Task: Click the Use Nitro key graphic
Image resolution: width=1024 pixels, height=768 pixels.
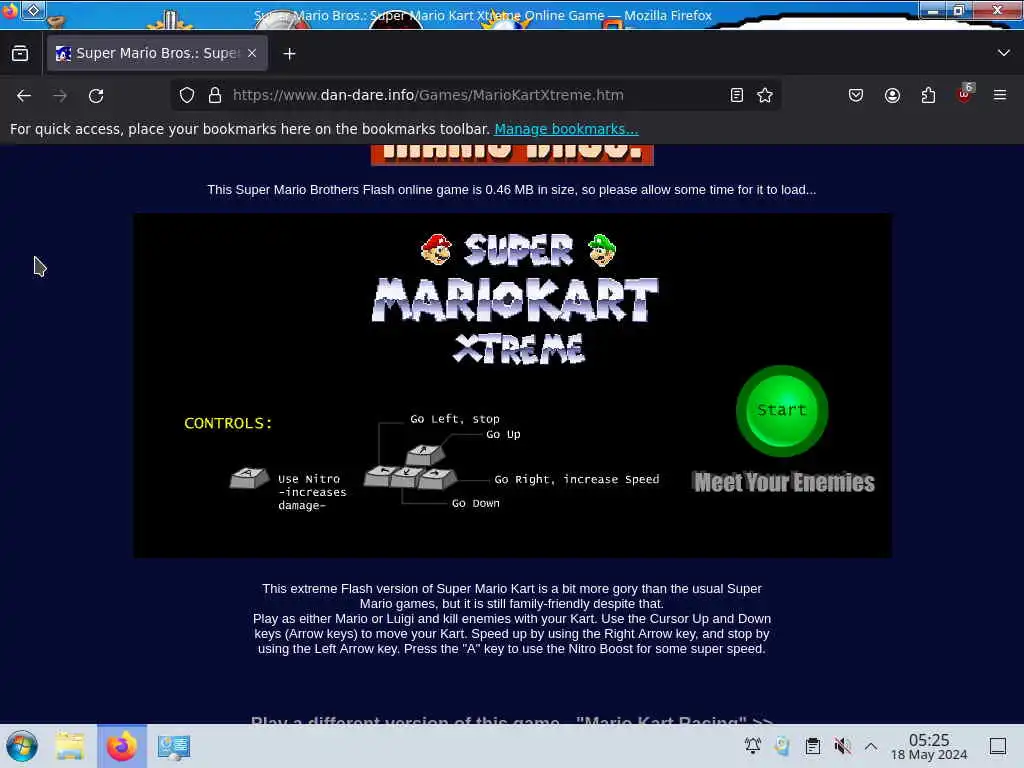Action: point(249,478)
